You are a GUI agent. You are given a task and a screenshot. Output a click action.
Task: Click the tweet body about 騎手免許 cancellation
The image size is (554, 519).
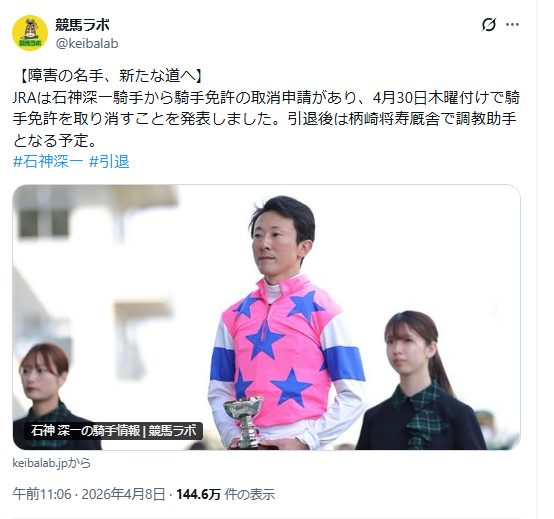coord(266,119)
